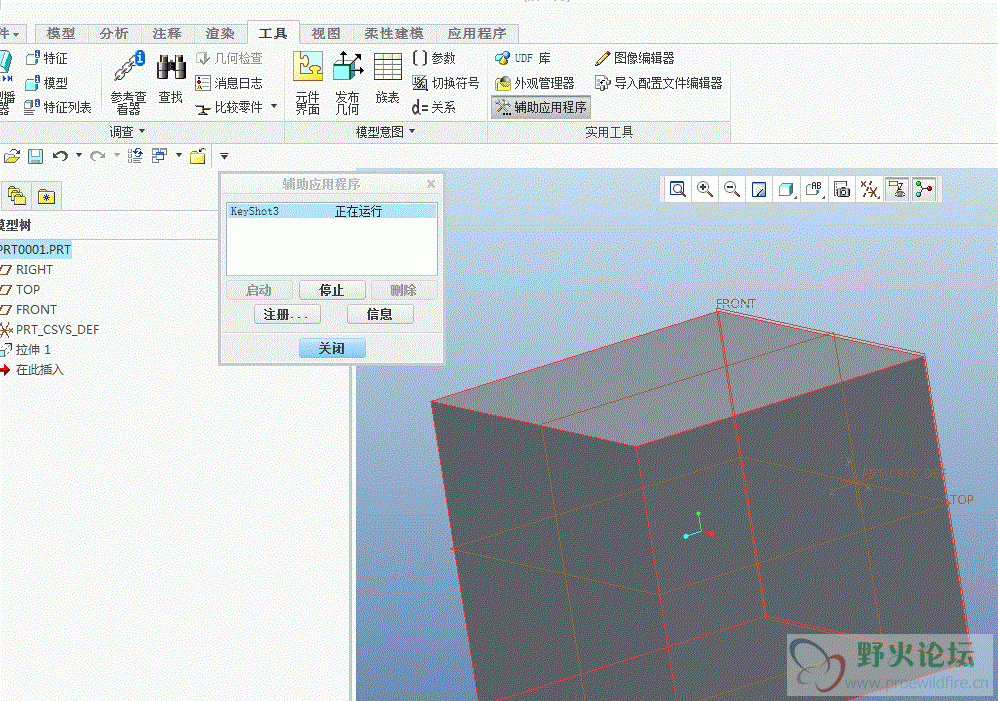The image size is (998, 701).
Task: Click the save diskette icon
Action: tap(36, 156)
